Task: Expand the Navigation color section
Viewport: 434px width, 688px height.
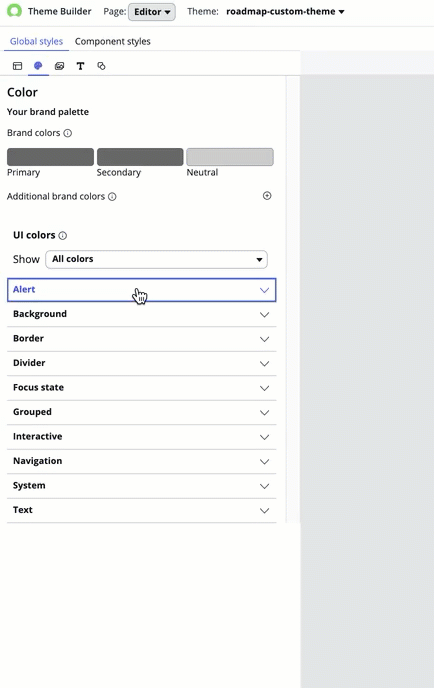Action: click(x=141, y=461)
